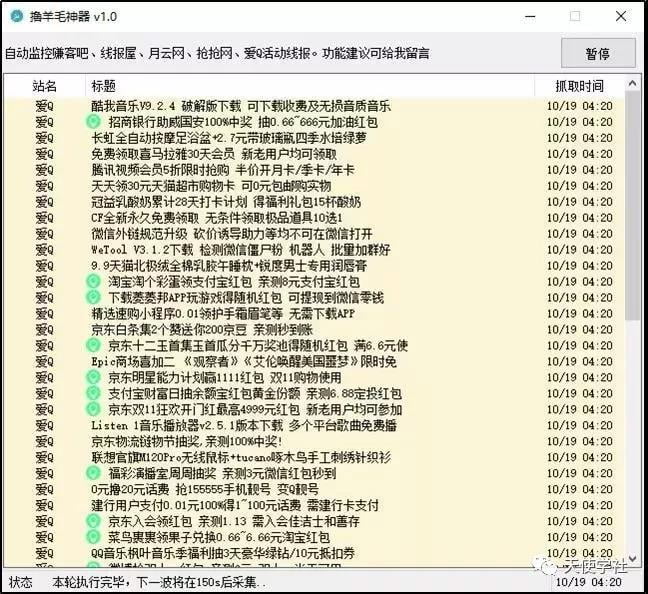Click green shield icon on 京东双11狂欢 row
Image resolution: width=648 pixels, height=594 pixels.
click(93, 409)
